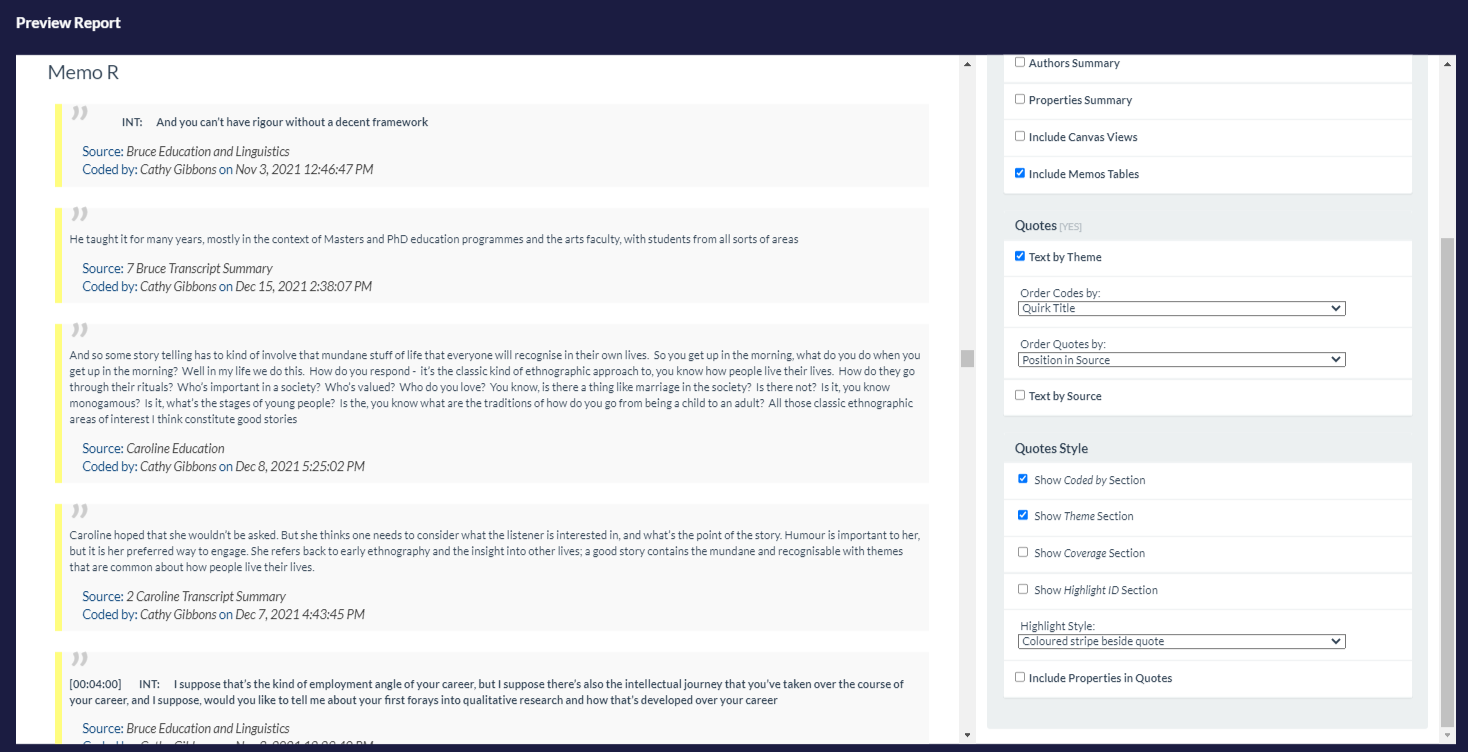Click down arrow of options panel scrollbar
This screenshot has width=1468, height=752.
coord(1448,736)
